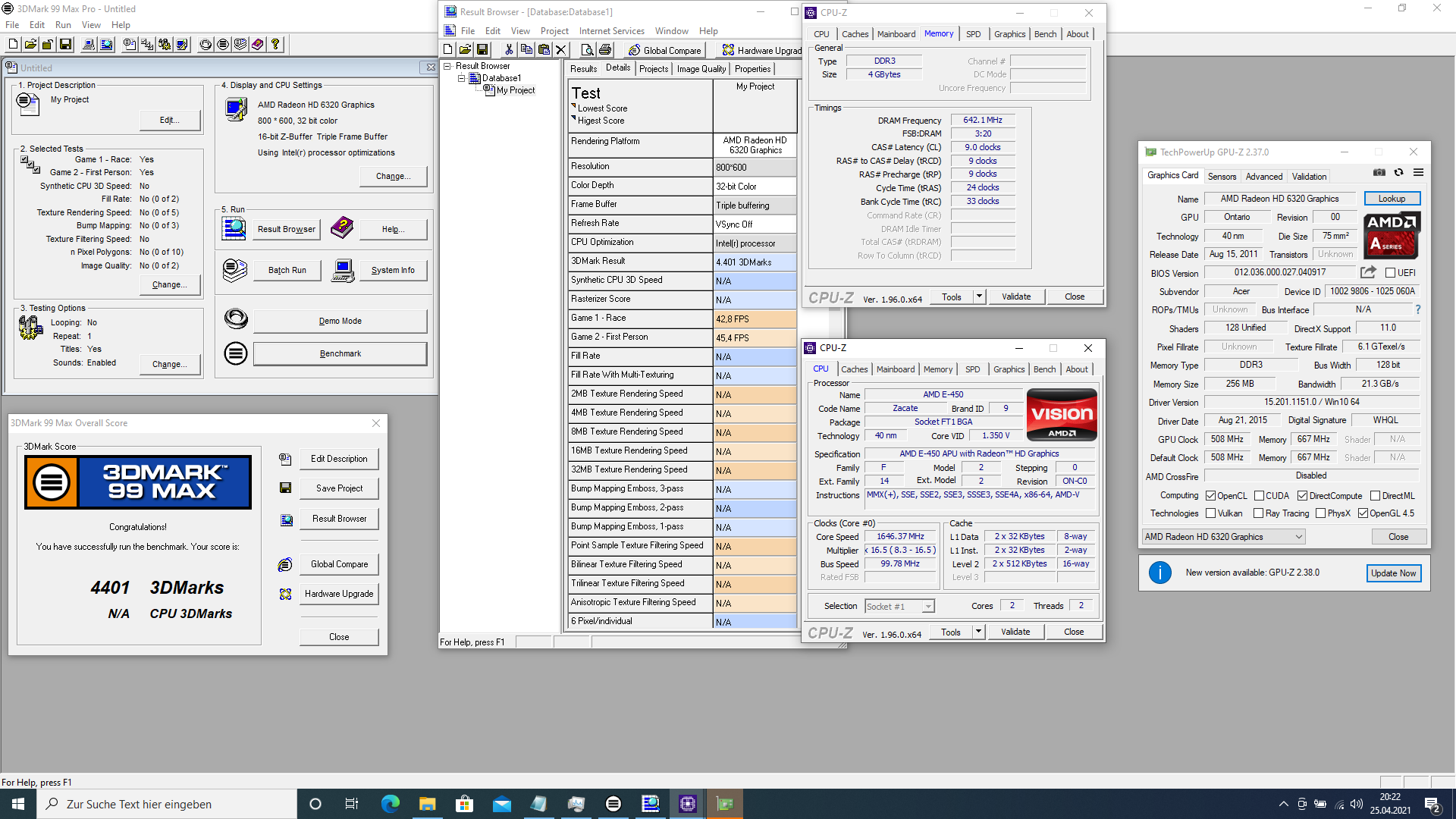Click the benchmark circle icon in 3DMark toolbar

click(223, 45)
